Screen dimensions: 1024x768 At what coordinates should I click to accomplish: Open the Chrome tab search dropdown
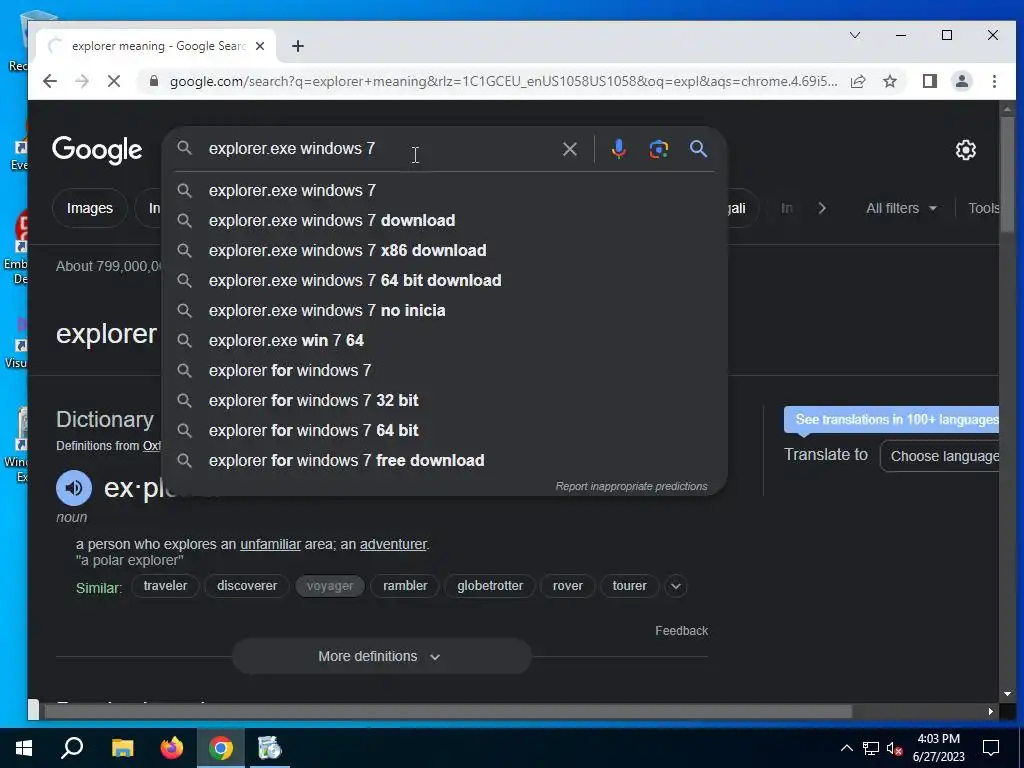click(x=854, y=35)
